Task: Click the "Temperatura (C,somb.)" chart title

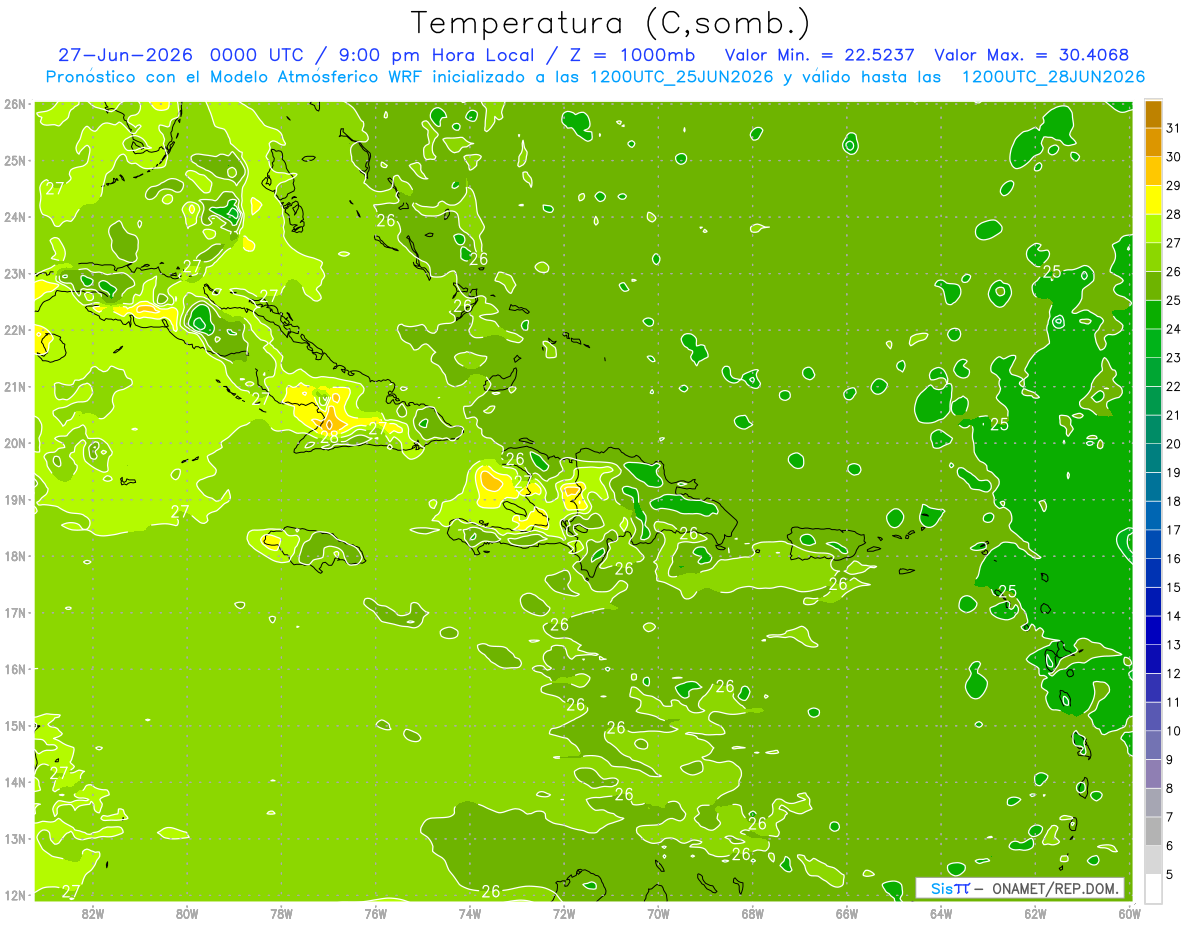Action: point(611,24)
